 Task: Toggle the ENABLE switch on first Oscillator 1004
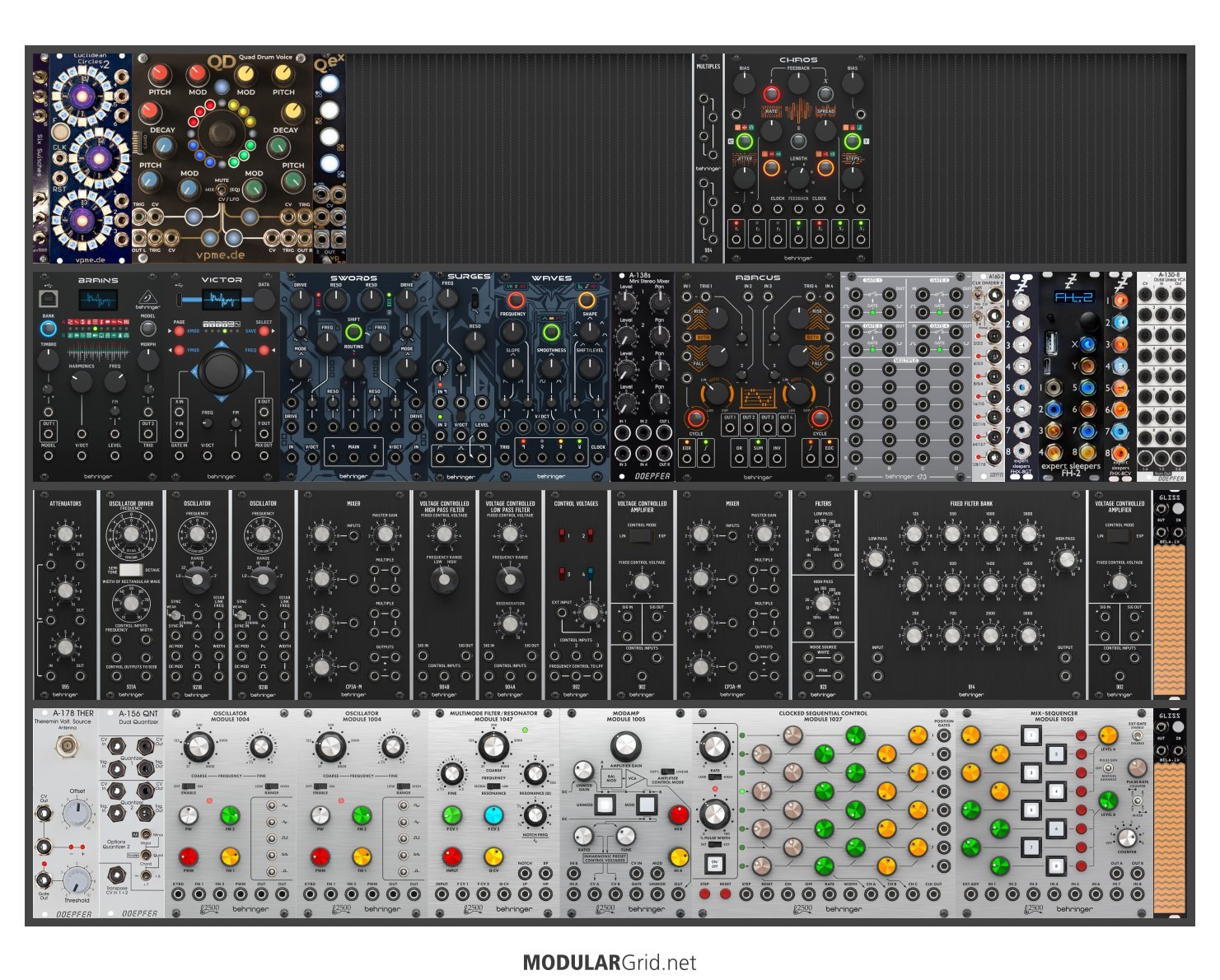coord(189,786)
